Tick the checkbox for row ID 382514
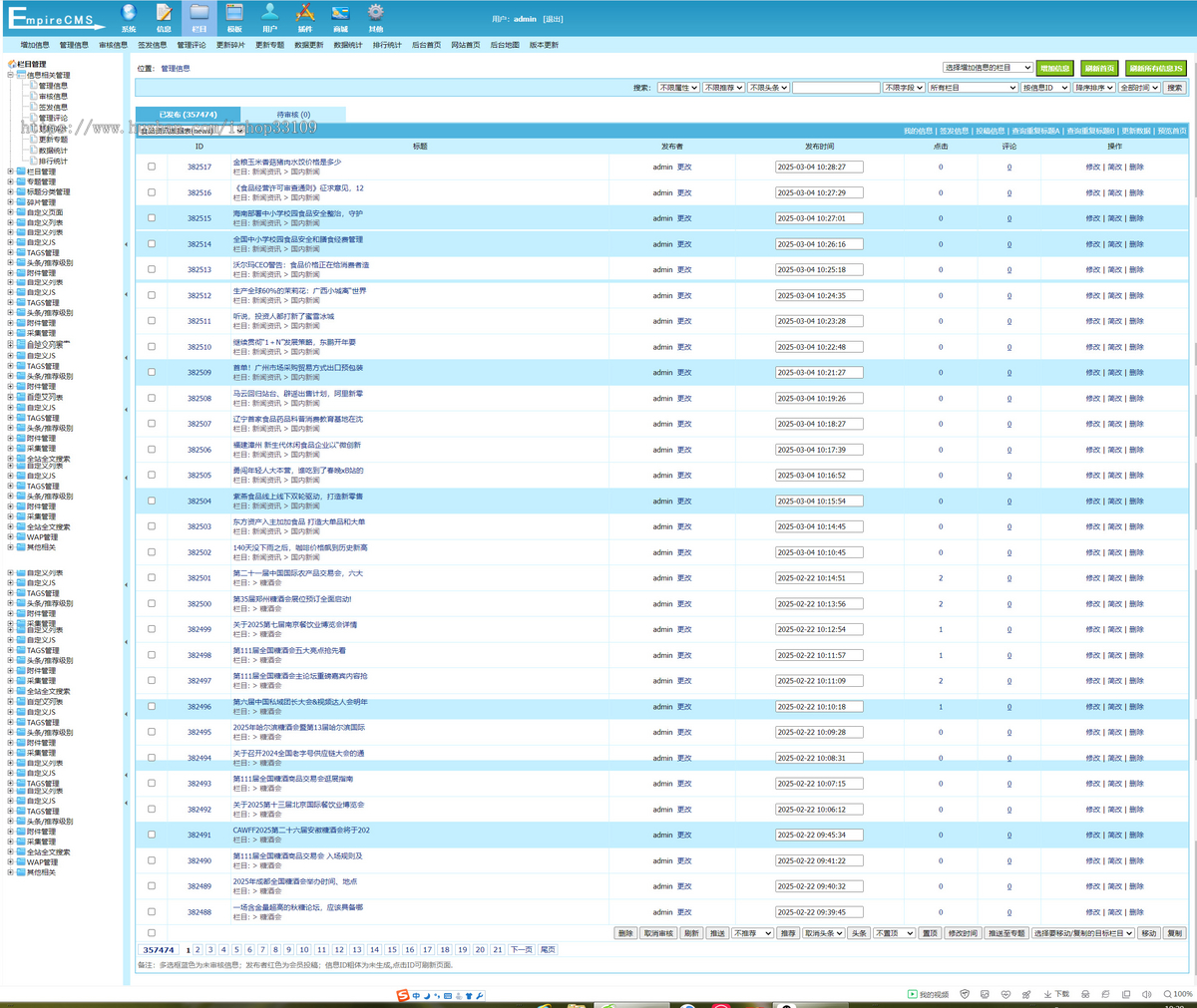Image resolution: width=1197 pixels, height=1008 pixels. (x=152, y=243)
